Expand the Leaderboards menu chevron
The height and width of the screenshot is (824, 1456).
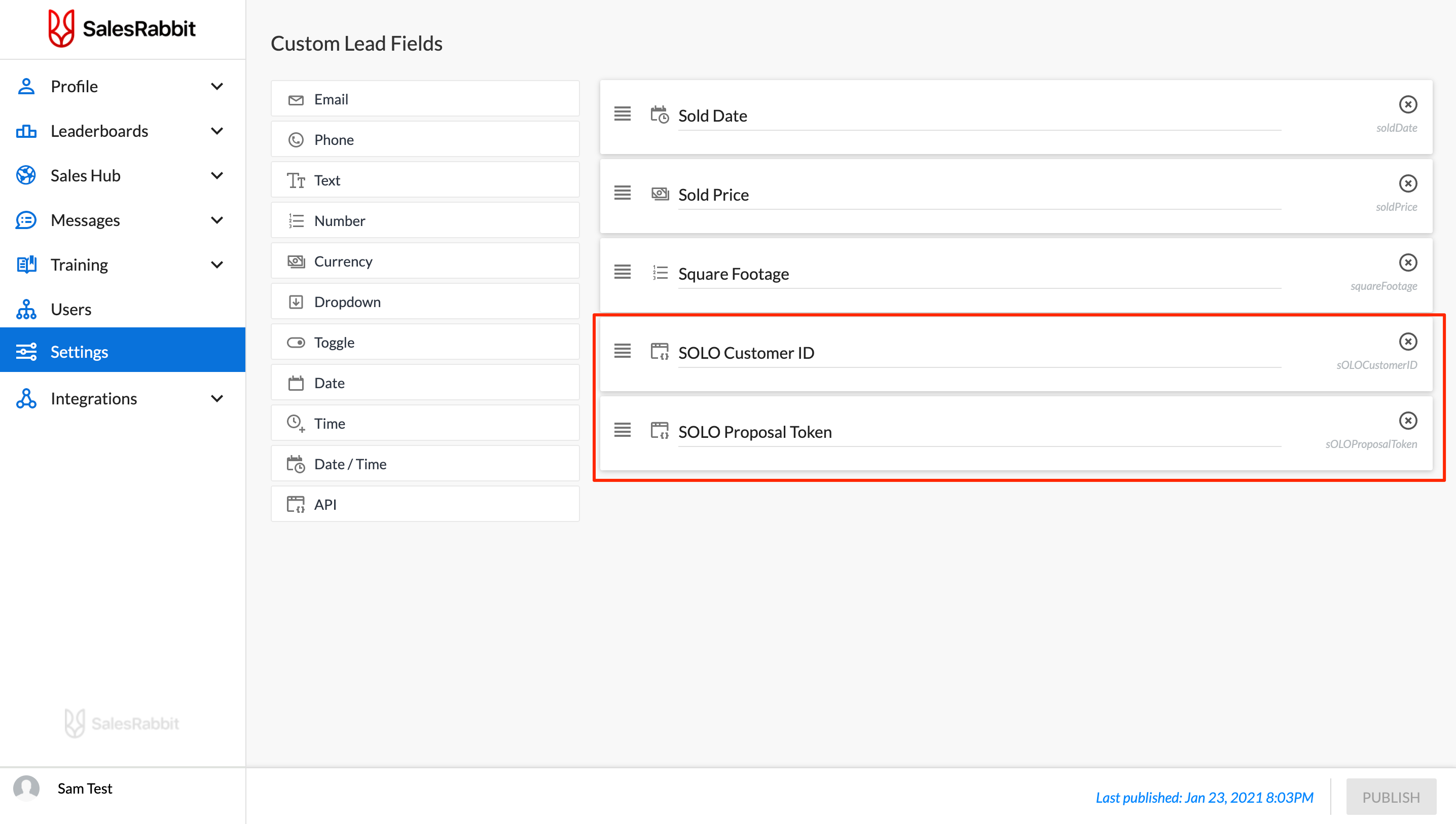click(217, 131)
